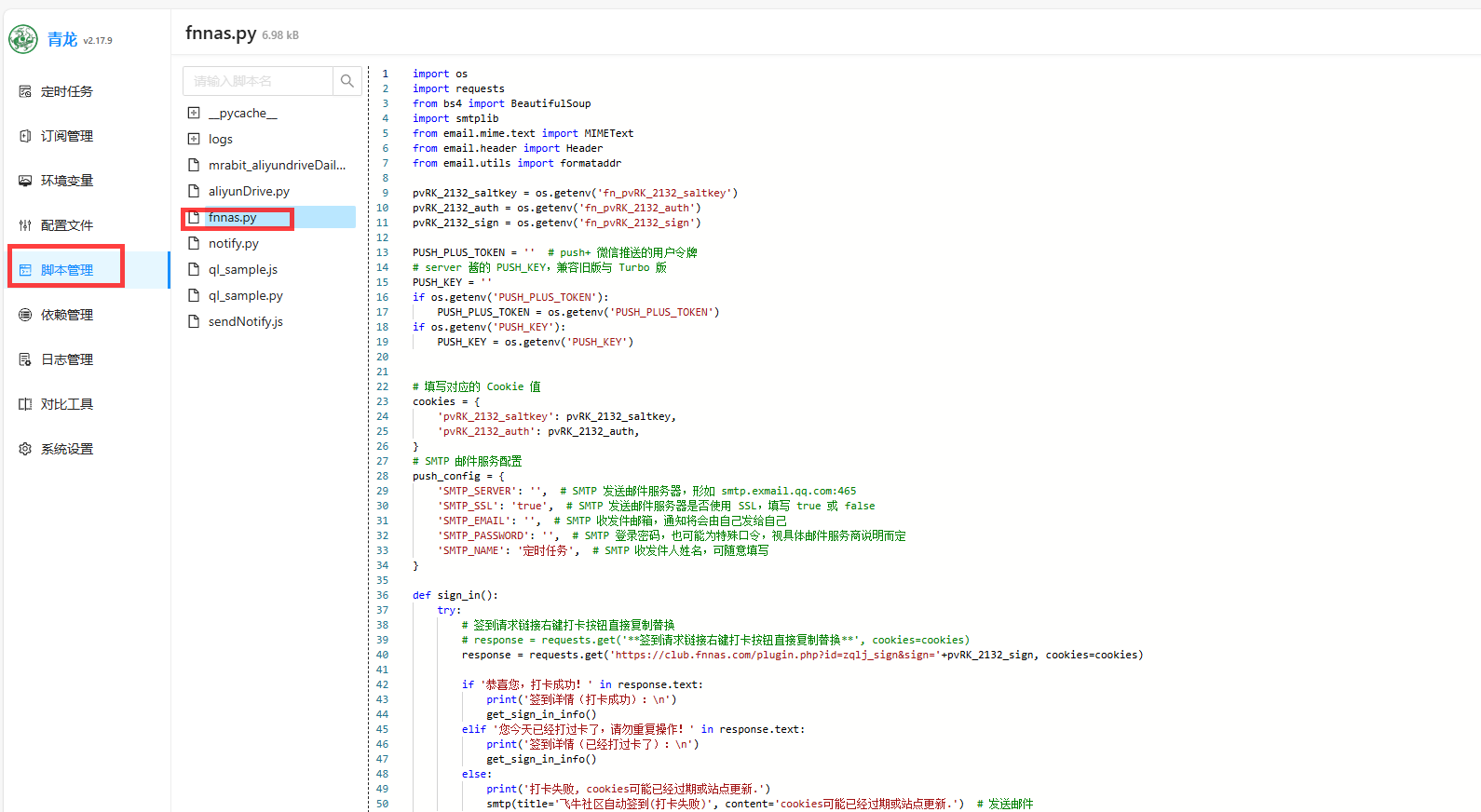Click the Qinglong dragon logo icon
1481x812 pixels.
pyautogui.click(x=23, y=39)
